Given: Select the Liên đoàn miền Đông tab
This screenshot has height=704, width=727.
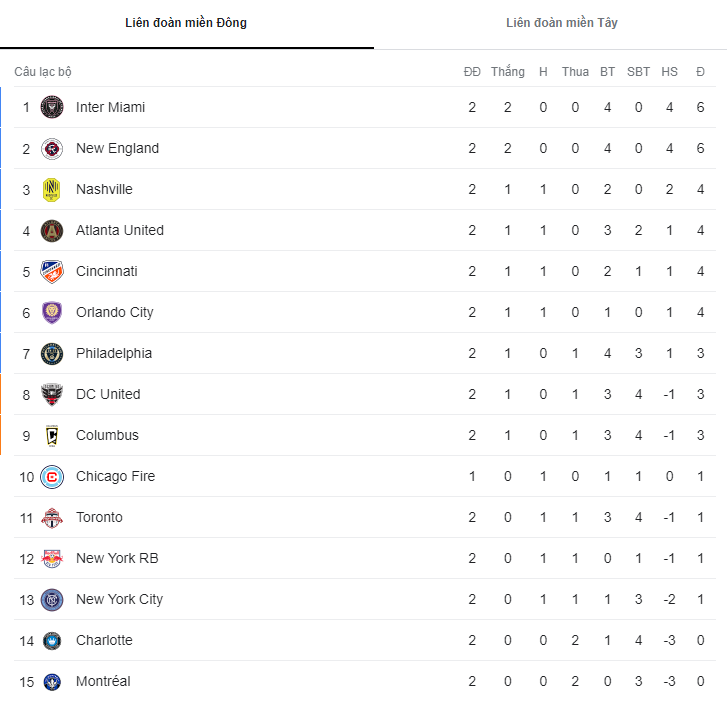Looking at the screenshot, I should (x=186, y=23).
